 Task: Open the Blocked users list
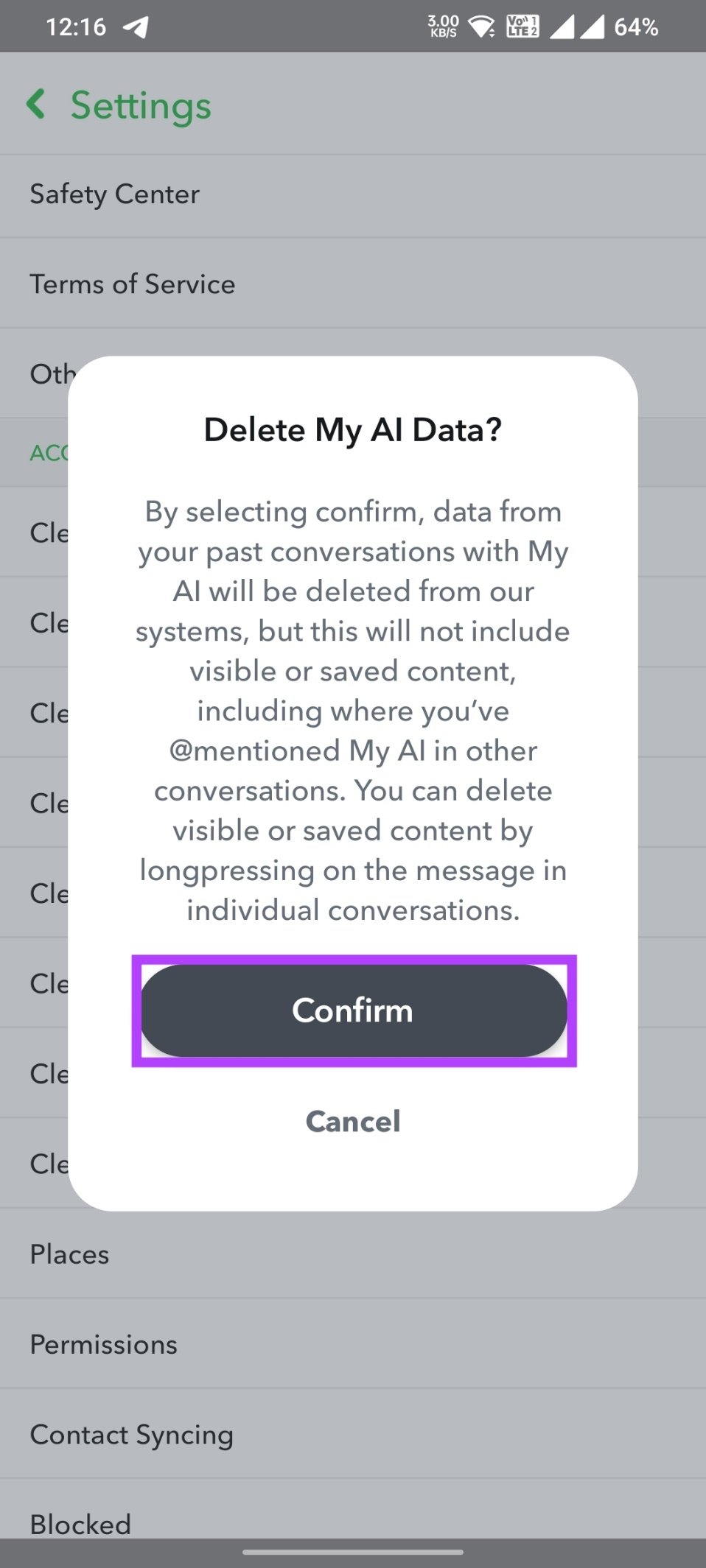coord(80,1524)
